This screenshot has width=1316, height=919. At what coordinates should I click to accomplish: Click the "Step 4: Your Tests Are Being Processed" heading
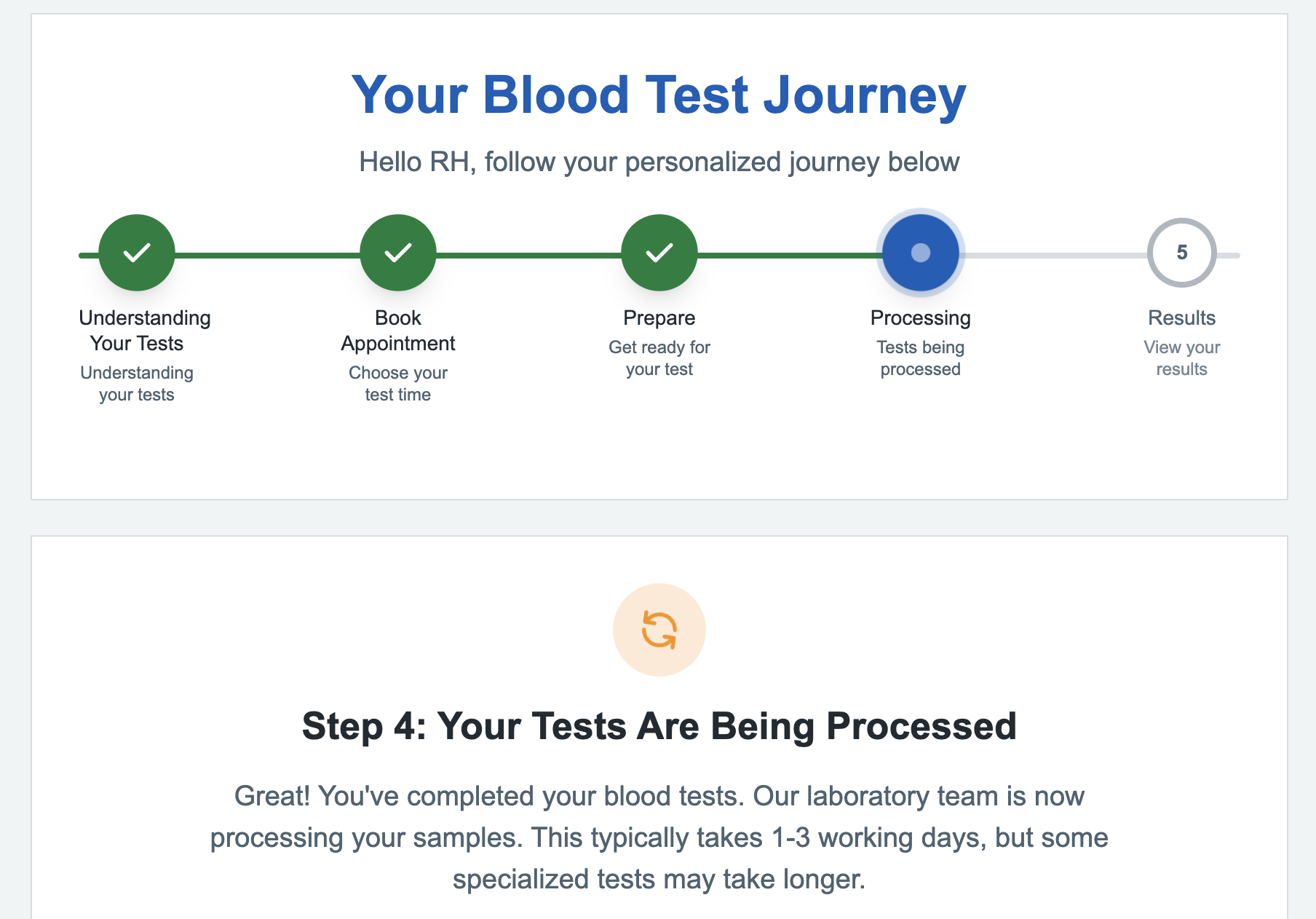point(659,727)
